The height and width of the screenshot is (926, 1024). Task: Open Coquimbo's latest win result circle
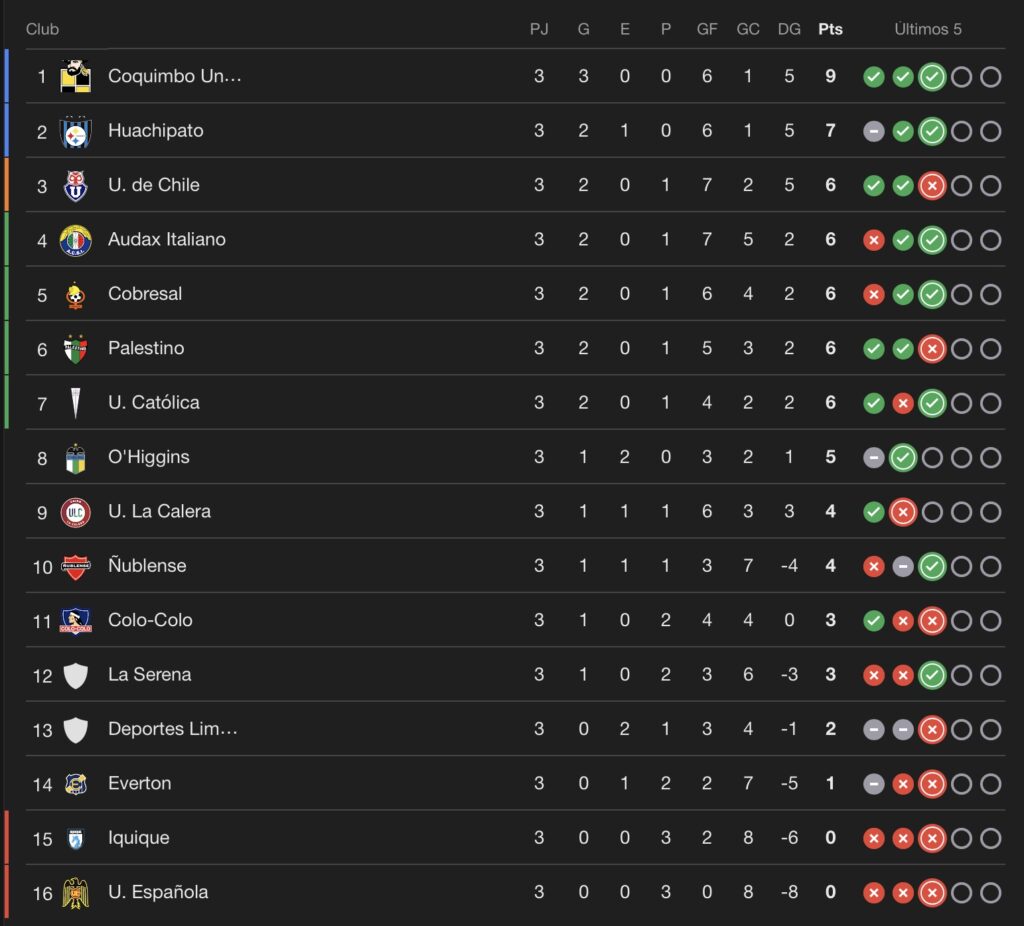[932, 77]
